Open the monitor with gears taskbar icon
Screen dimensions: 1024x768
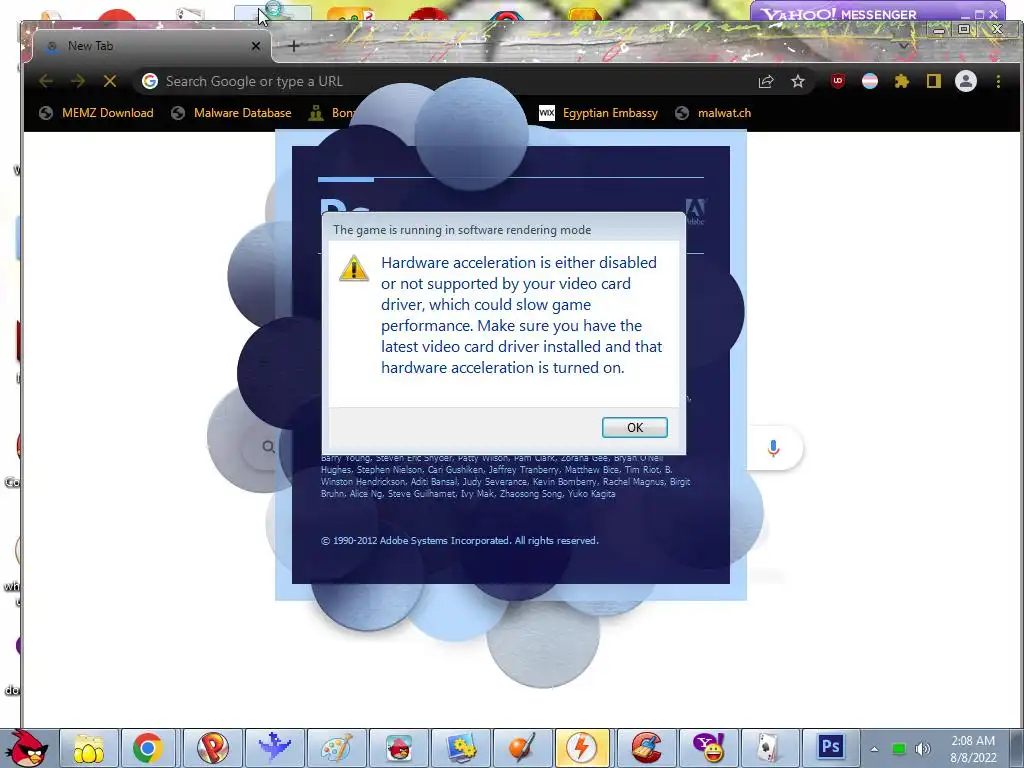461,748
